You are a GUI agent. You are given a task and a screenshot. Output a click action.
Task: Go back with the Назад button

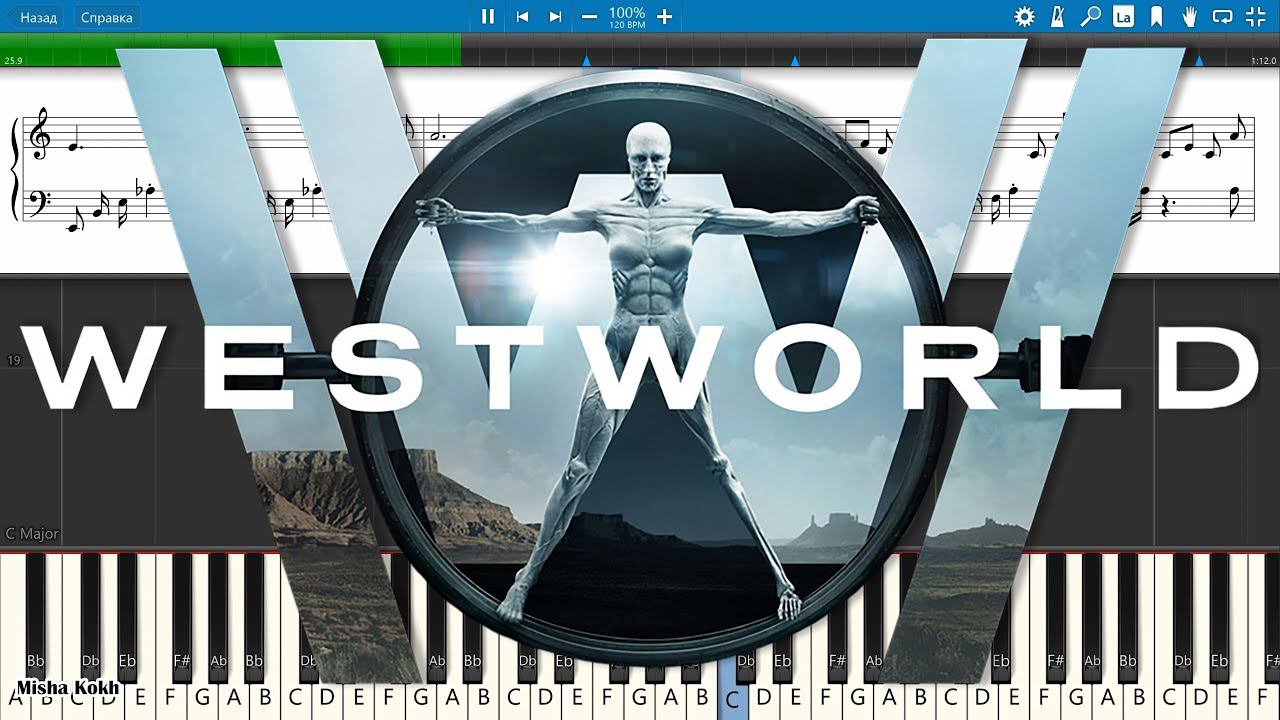click(x=37, y=17)
